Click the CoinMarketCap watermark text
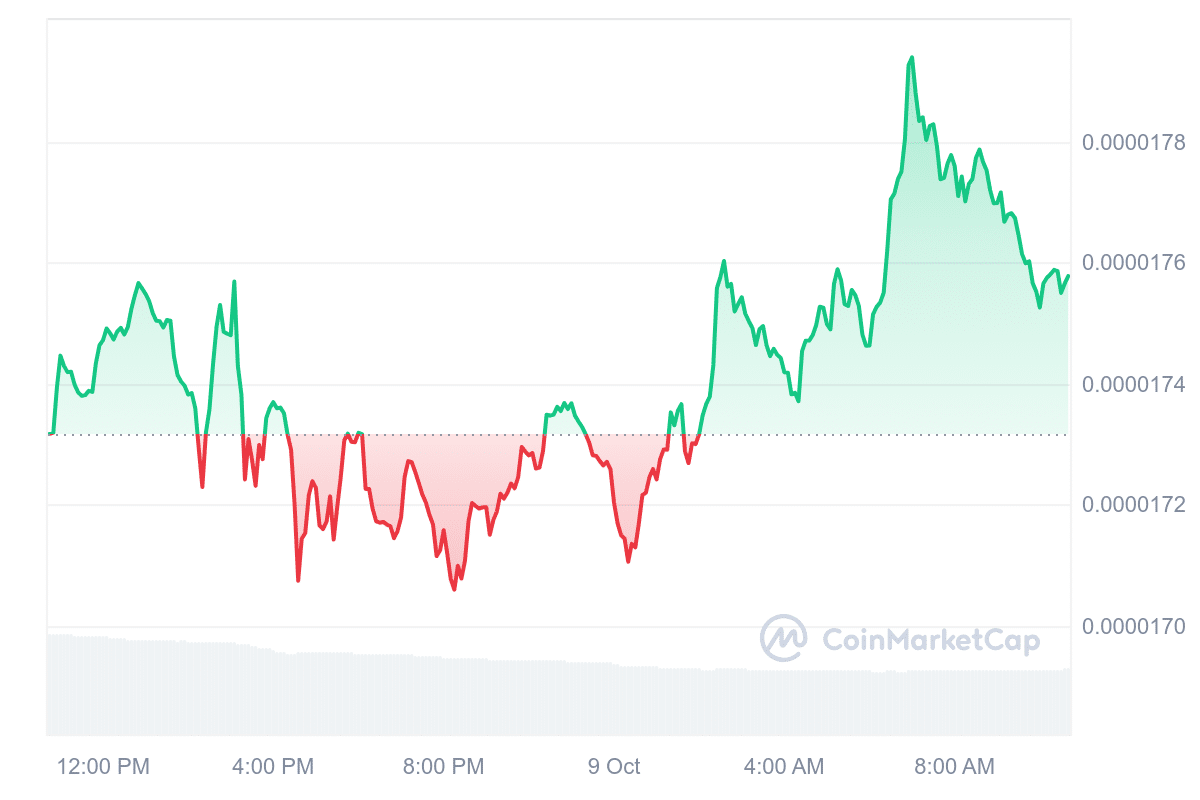The height and width of the screenshot is (800, 1200). coord(930,640)
